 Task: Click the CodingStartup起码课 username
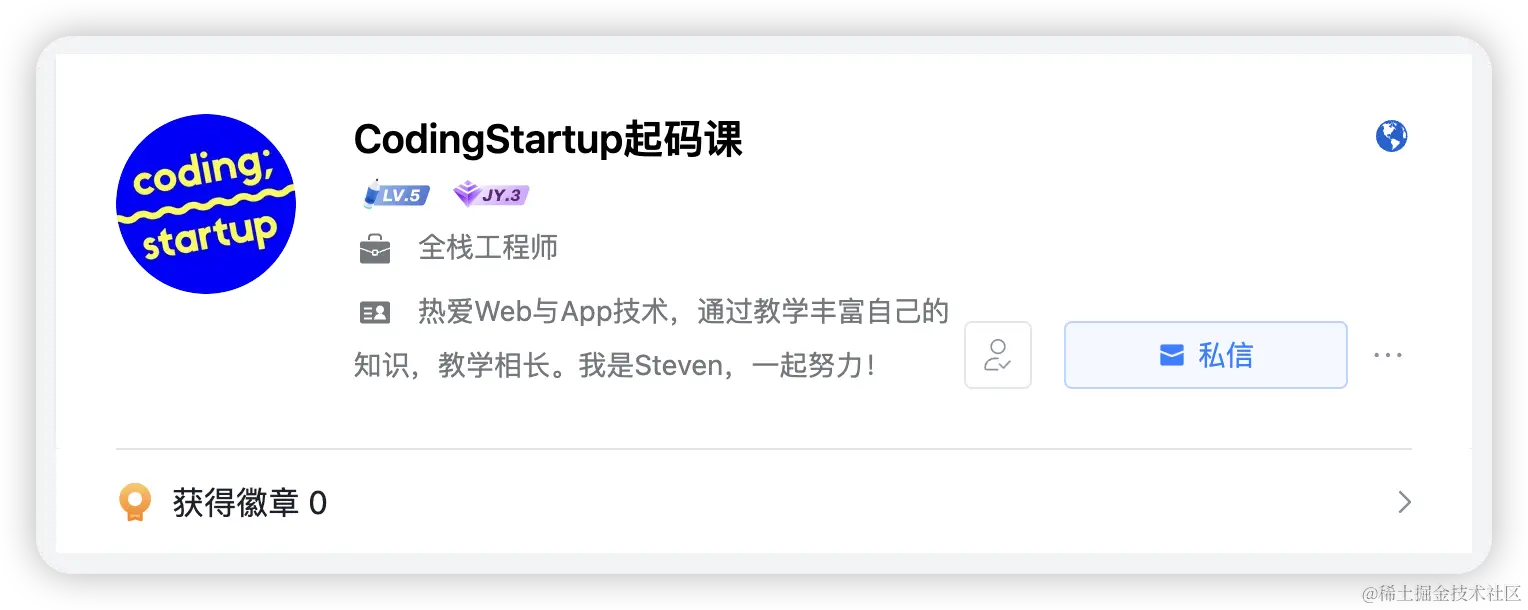point(549,141)
